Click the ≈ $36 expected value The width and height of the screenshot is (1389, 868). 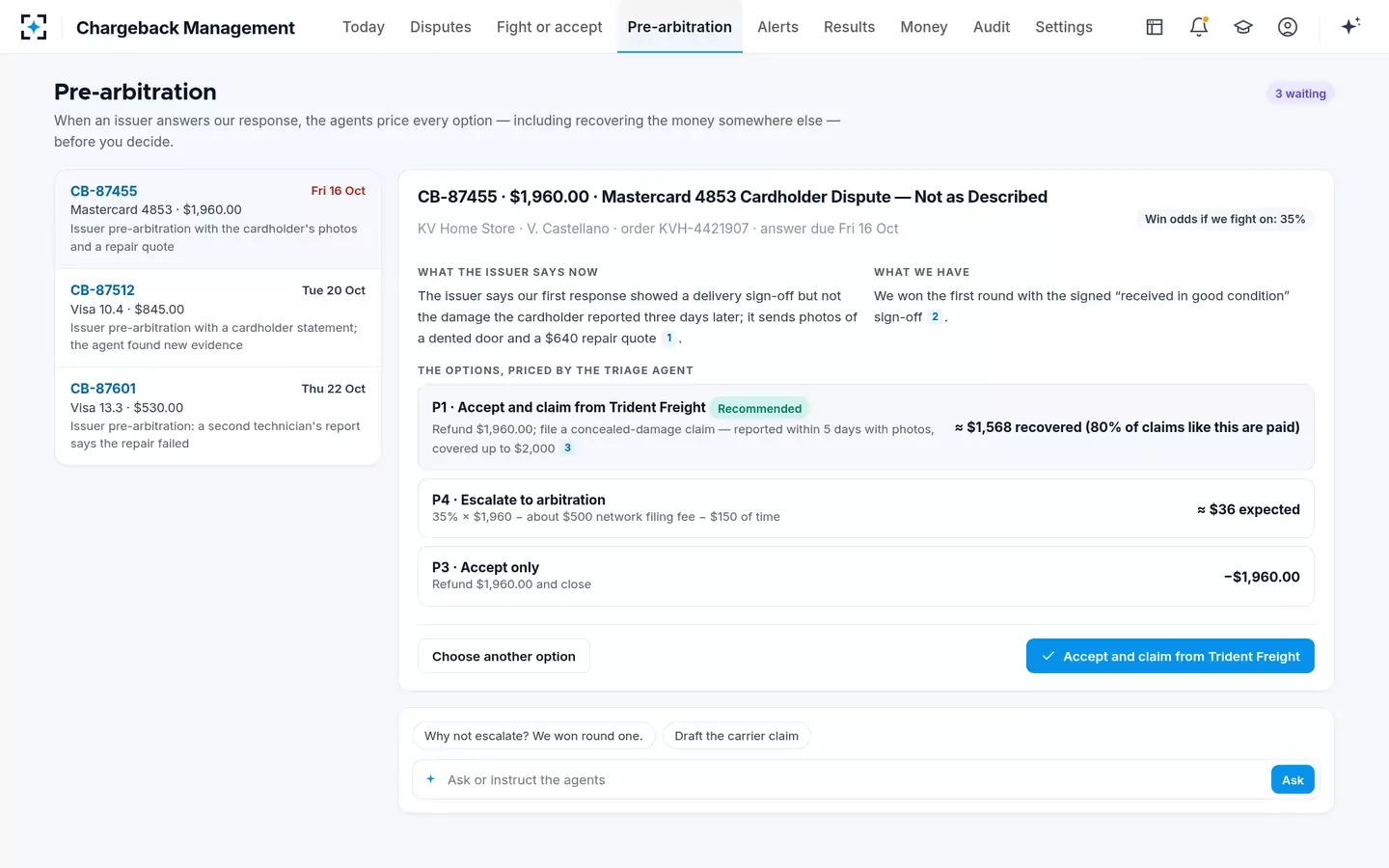click(x=1248, y=509)
